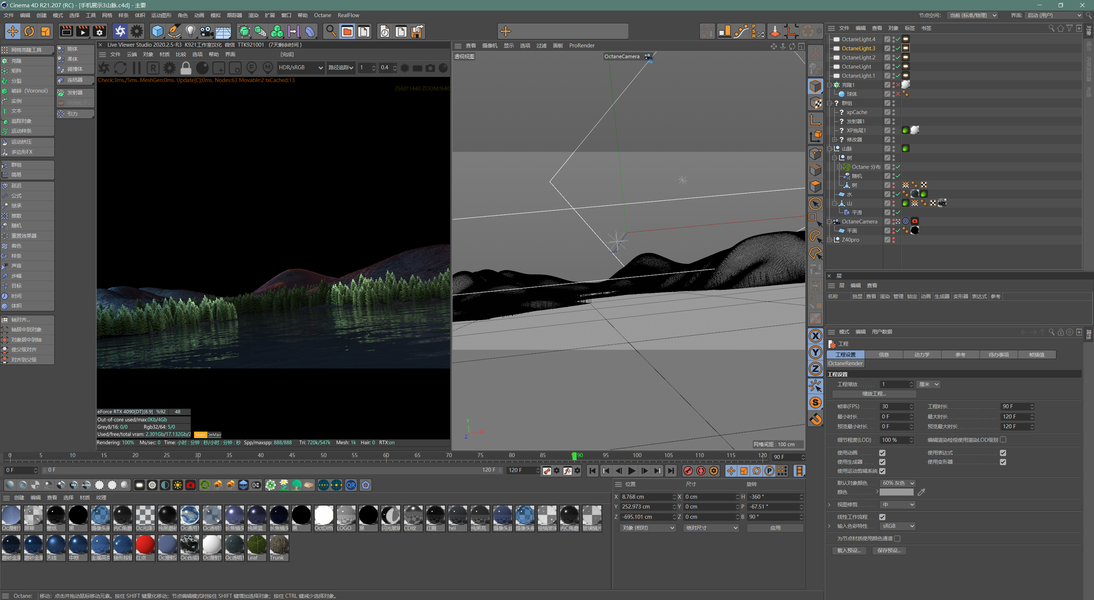Image resolution: width=1094 pixels, height=600 pixels.
Task: Open the view clipping dropdown
Action: 897,504
